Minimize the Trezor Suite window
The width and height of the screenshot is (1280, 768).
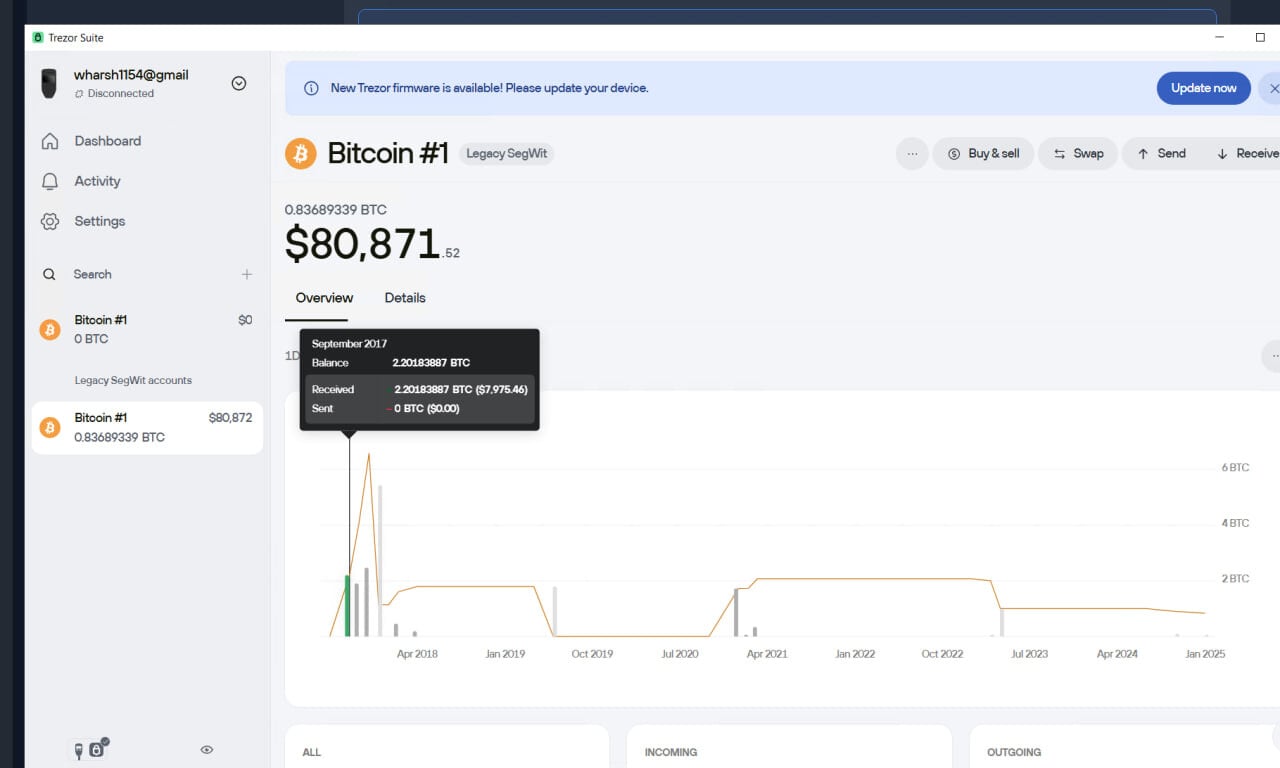(x=1221, y=37)
